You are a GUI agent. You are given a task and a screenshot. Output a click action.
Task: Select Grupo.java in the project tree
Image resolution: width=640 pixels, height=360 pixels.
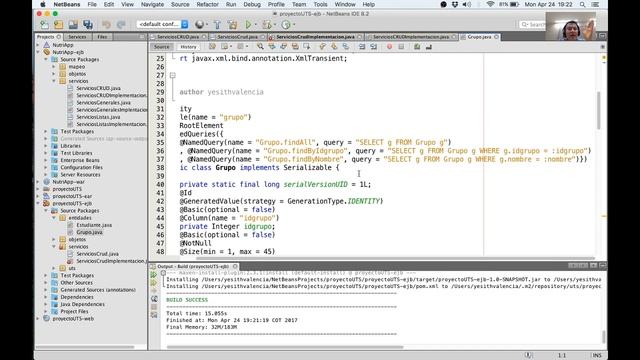pyautogui.click(x=89, y=232)
